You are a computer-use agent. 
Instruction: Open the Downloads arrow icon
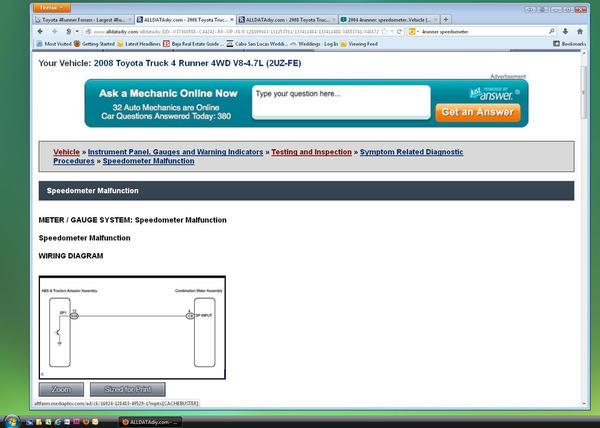point(565,31)
